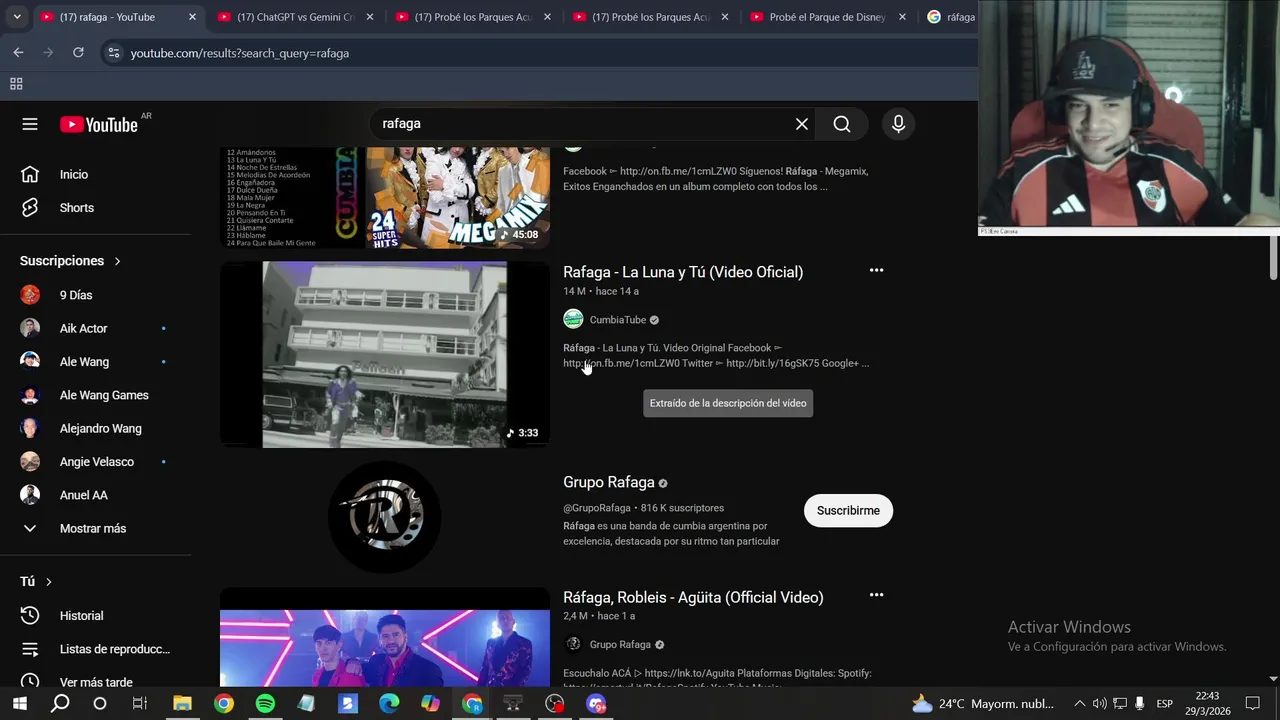1280x720 pixels.
Task: Open the Grupo Rafaga round channel logo
Action: [x=385, y=517]
